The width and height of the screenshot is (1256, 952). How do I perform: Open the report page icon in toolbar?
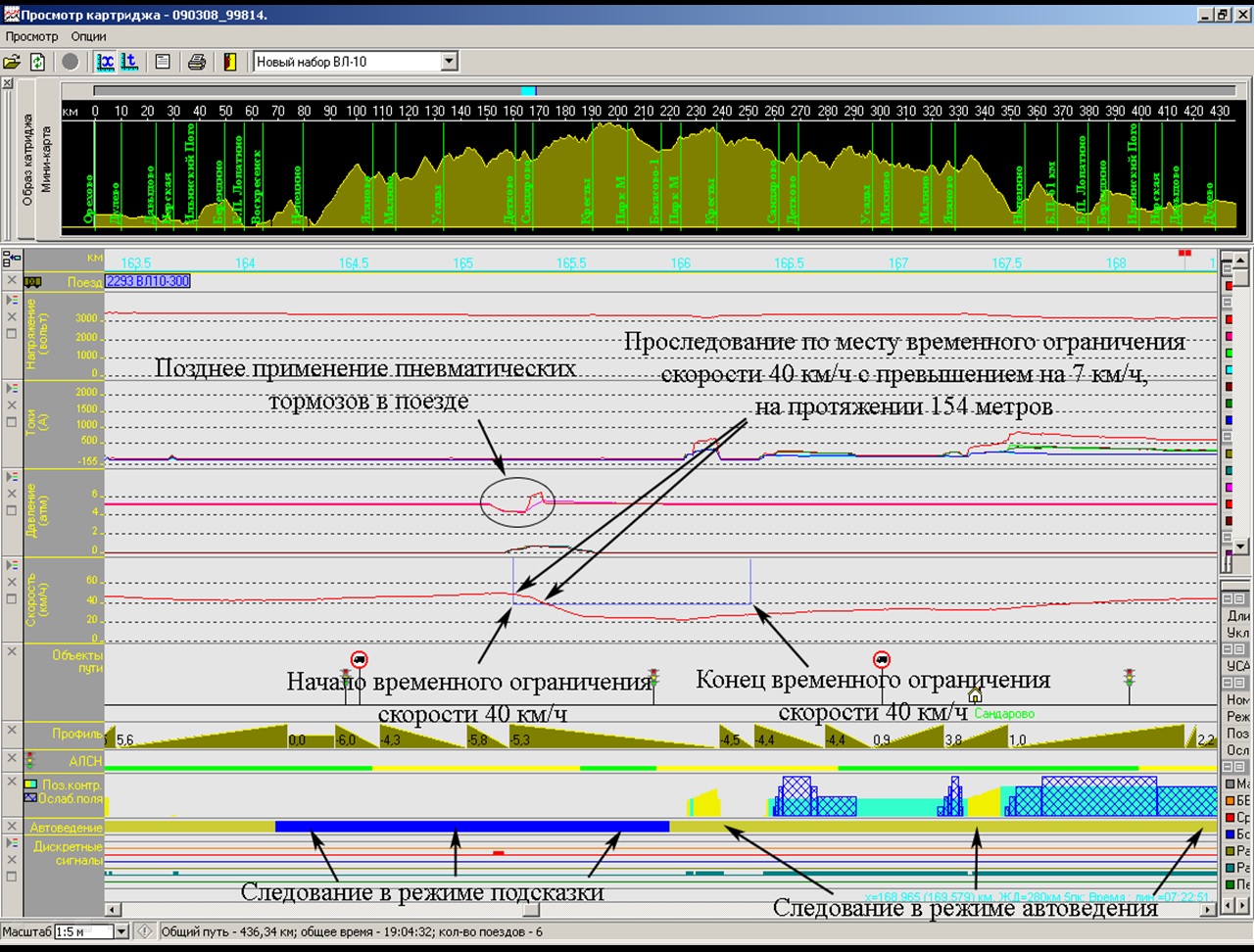click(x=163, y=62)
